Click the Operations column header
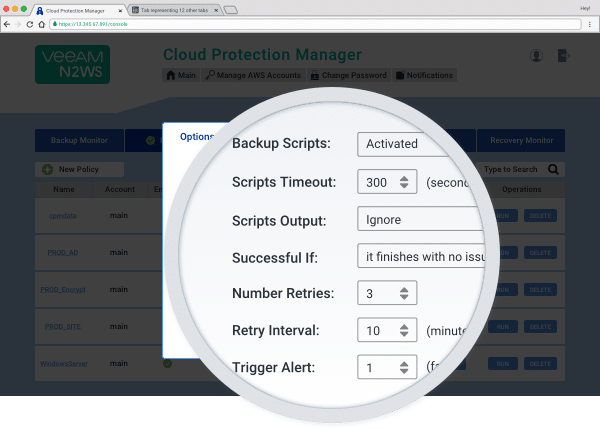Screen dimensions: 600x429 521,189
